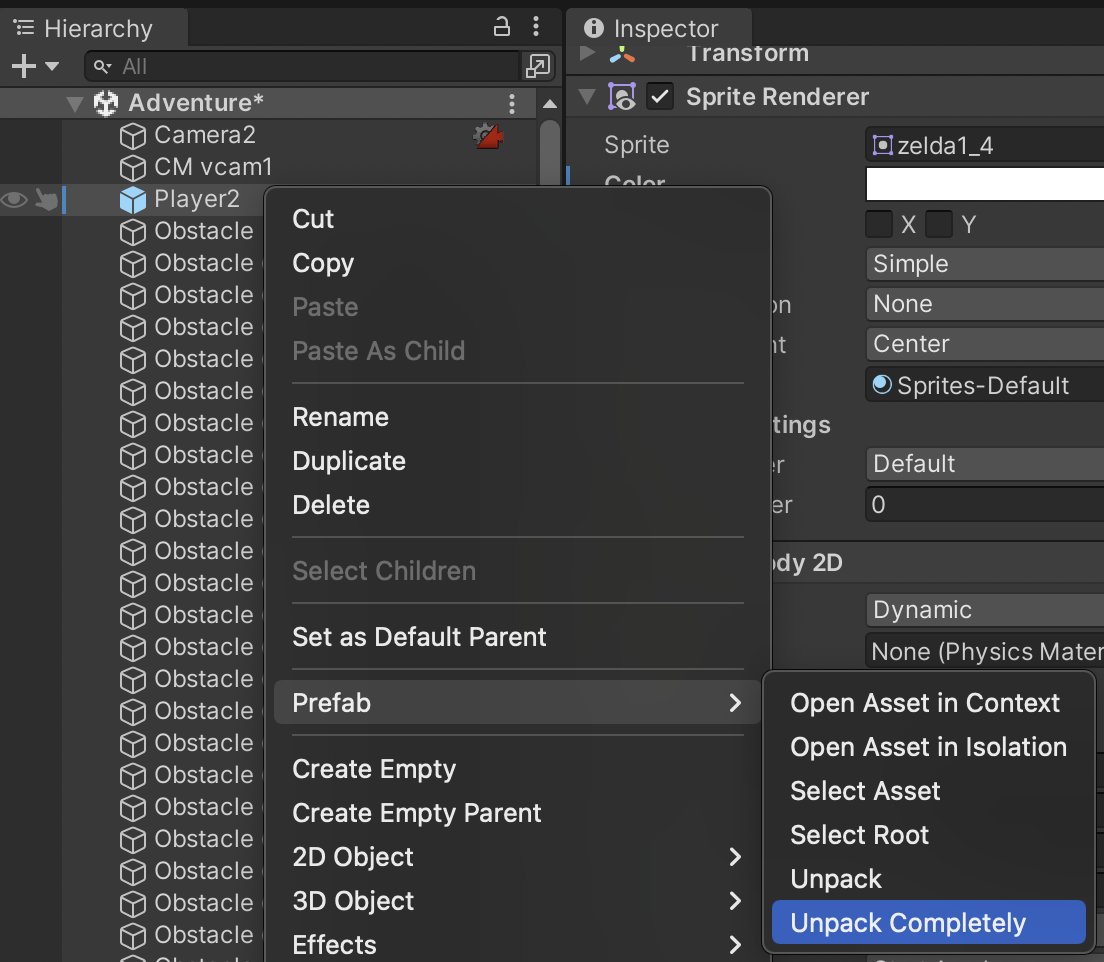1104x962 pixels.
Task: Click the plus create-object button
Action: click(x=23, y=66)
